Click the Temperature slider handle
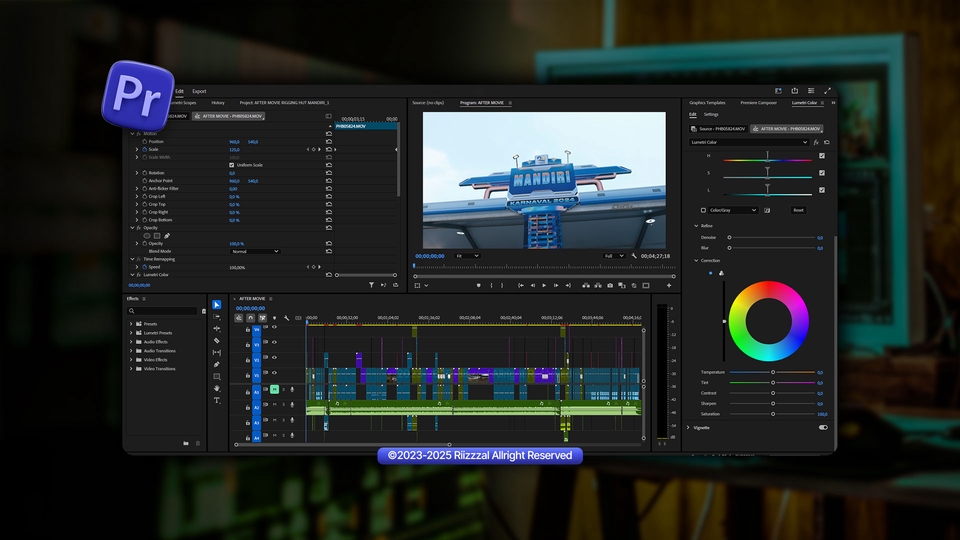Image resolution: width=960 pixels, height=540 pixels. 773,372
